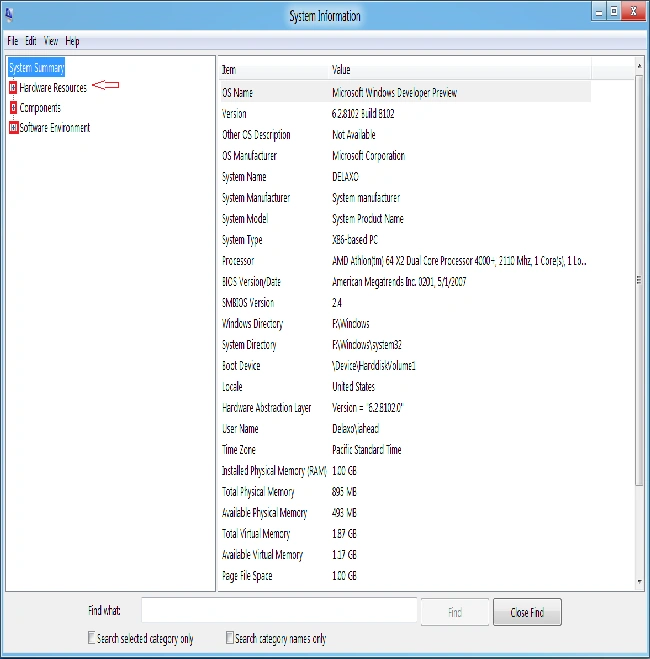Viewport: 650px width, 659px height.
Task: Select the Total Virtual Memory row
Action: [405, 534]
